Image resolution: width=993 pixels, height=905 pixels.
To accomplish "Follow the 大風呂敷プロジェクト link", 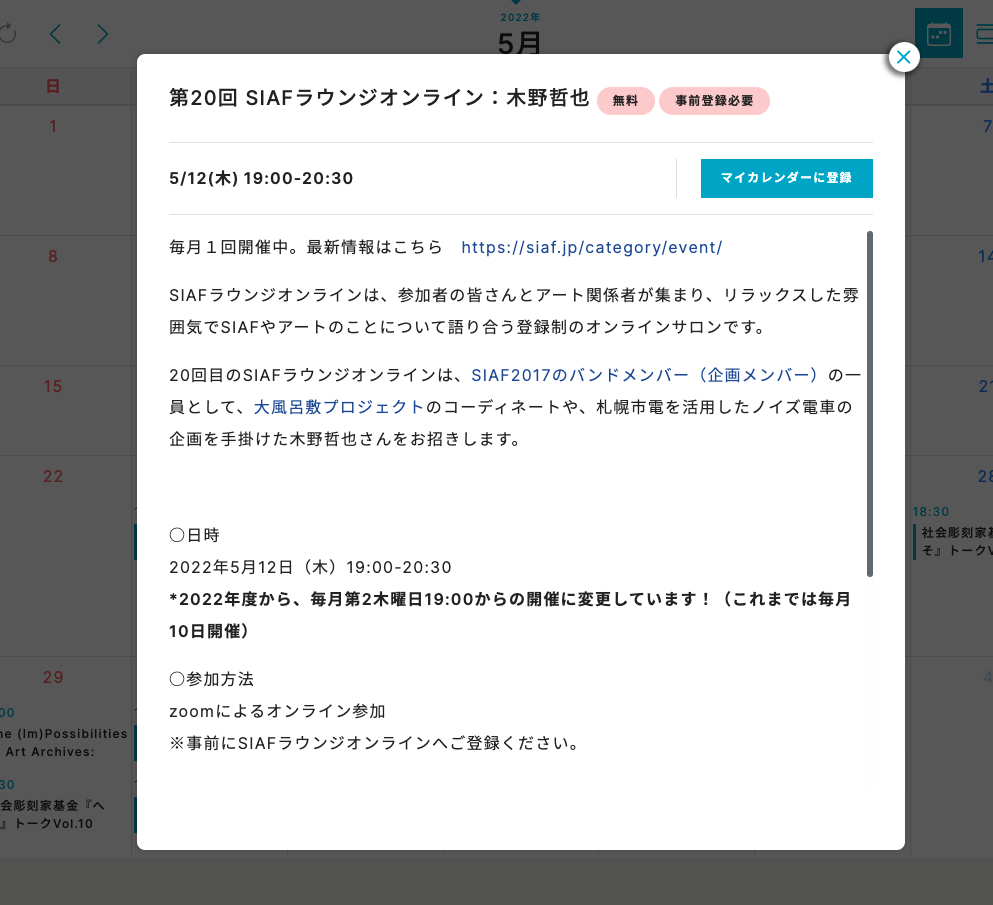I will pos(339,407).
